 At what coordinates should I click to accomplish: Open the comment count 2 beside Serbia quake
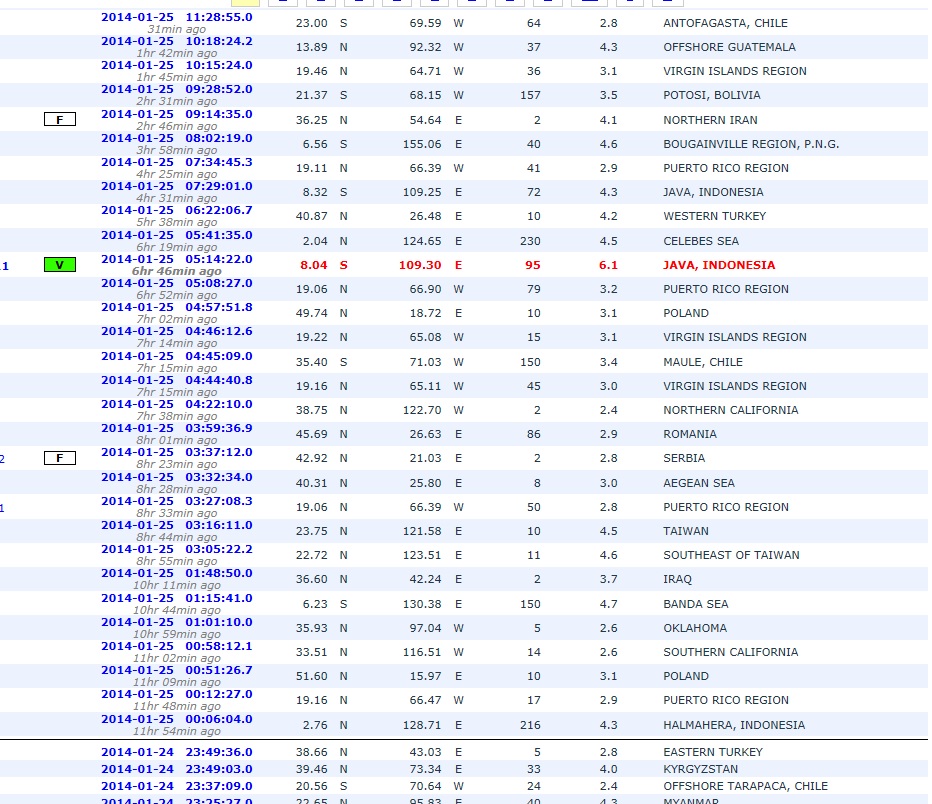click(3, 459)
